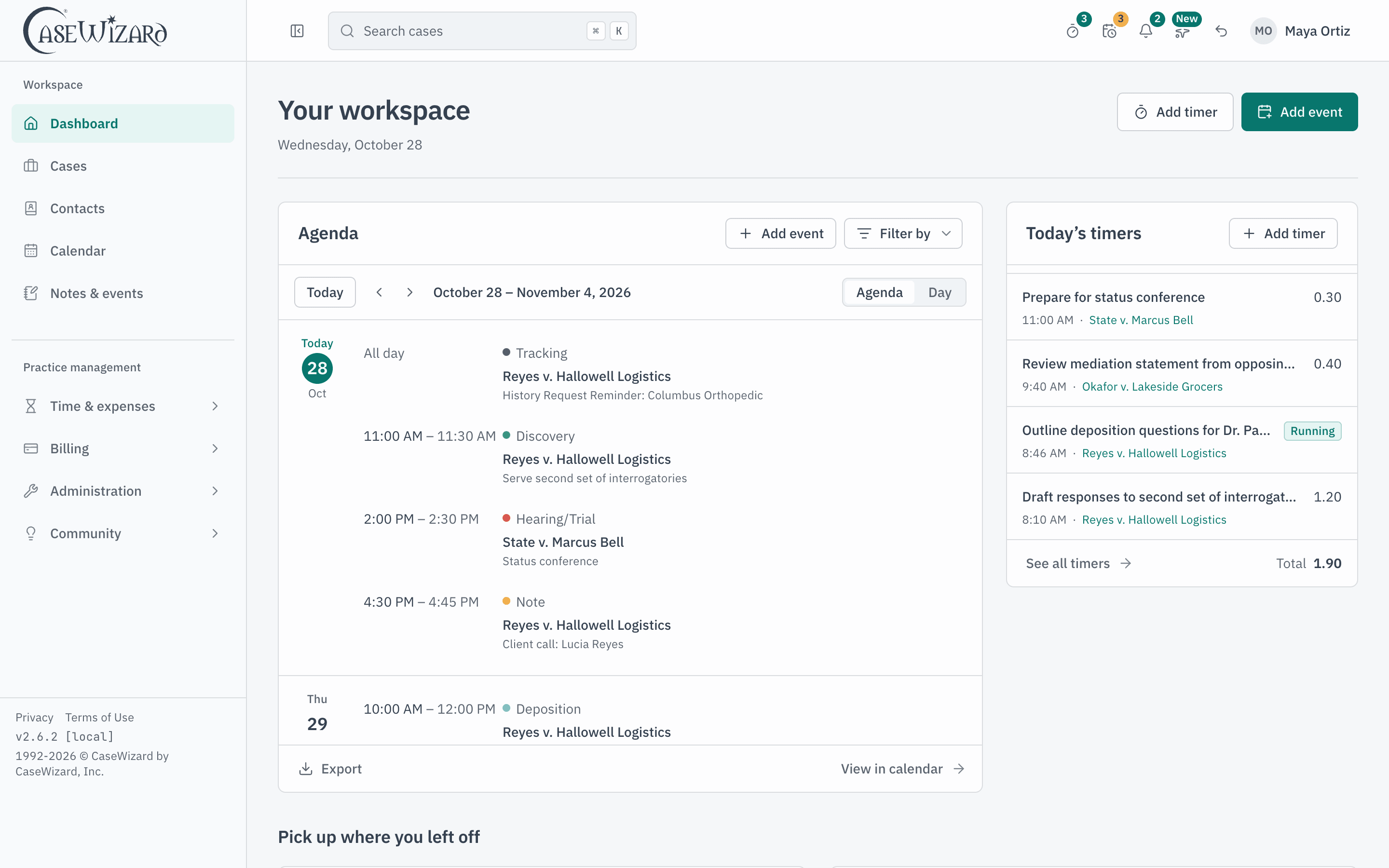Open View in calendar link
1389x868 pixels.
pyautogui.click(x=903, y=769)
